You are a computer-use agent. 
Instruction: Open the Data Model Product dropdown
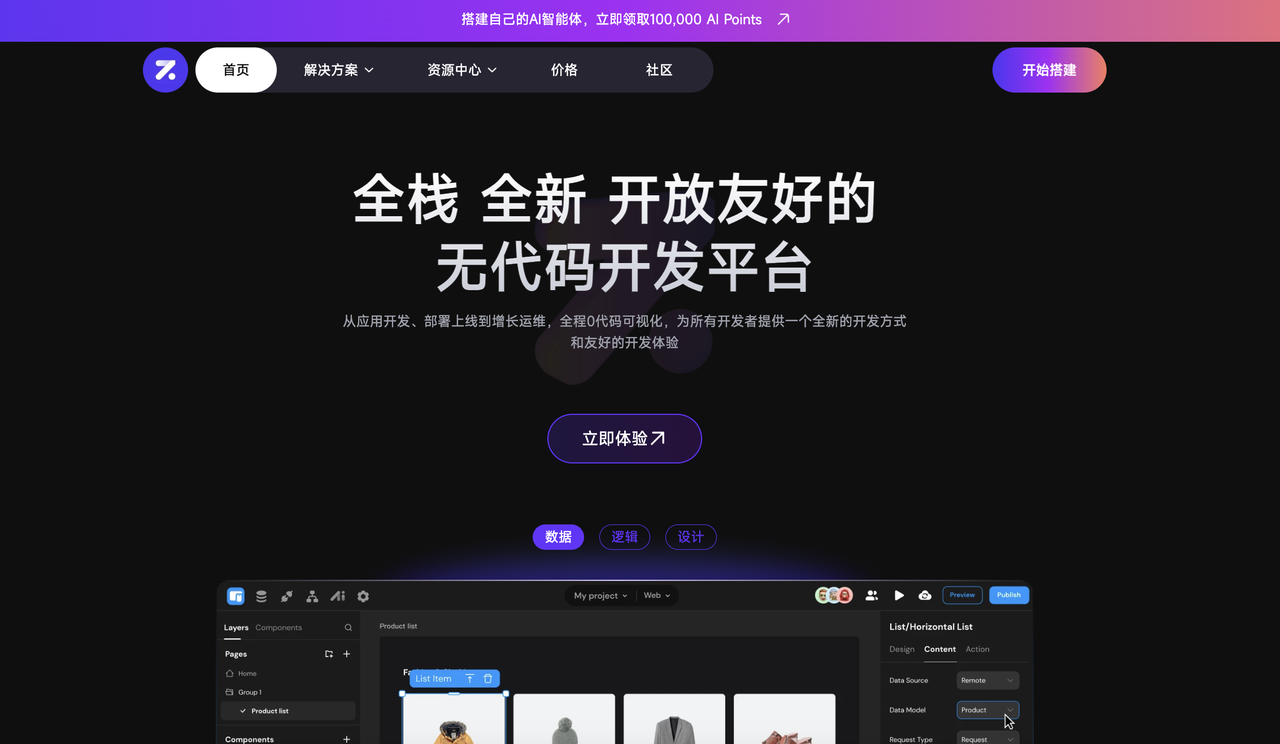tap(988, 710)
